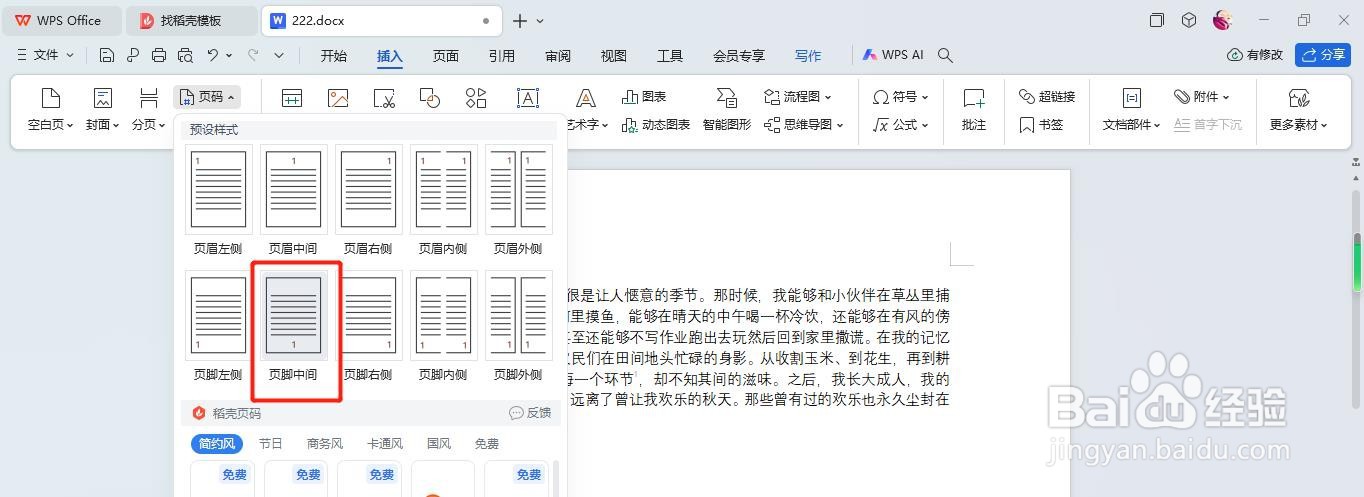Click the cube icon in title bar
The height and width of the screenshot is (497, 1364).
click(x=1189, y=20)
